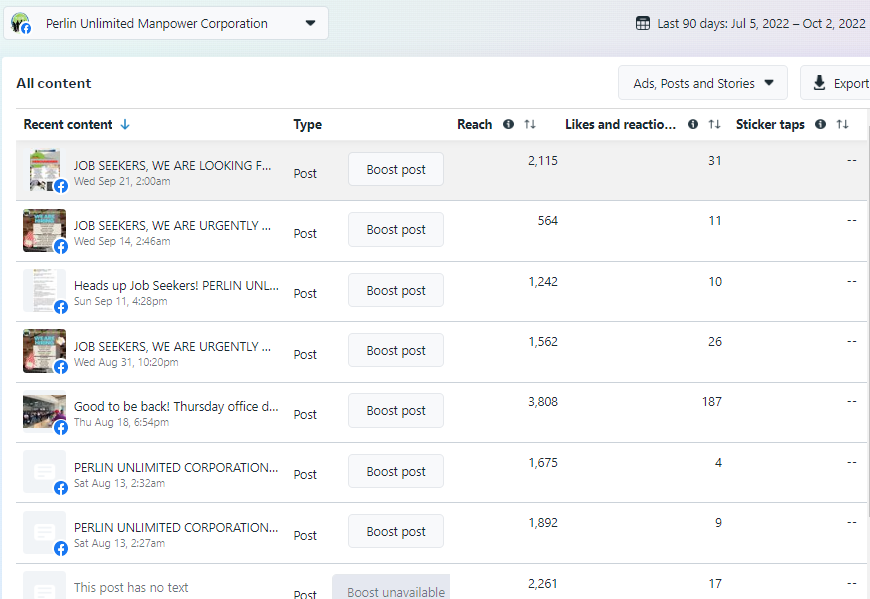The width and height of the screenshot is (870, 599).
Task: Click the Facebook badge on Aug 31 post
Action: (x=61, y=367)
